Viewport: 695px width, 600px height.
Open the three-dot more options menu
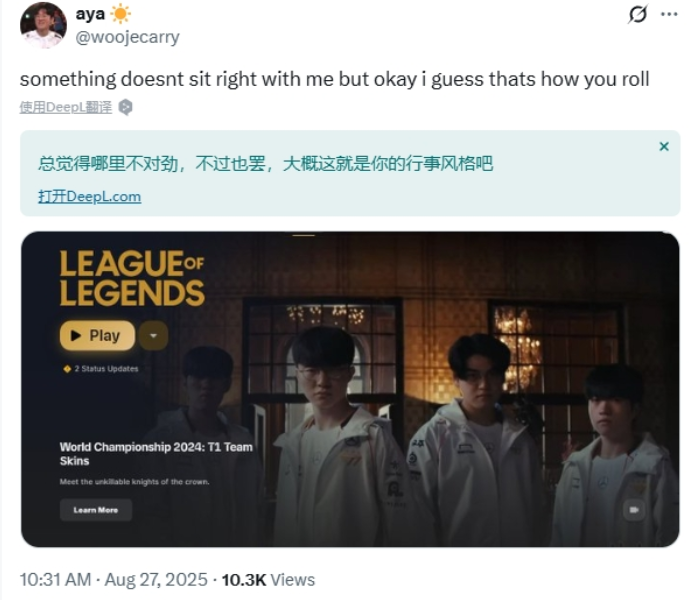coord(669,14)
